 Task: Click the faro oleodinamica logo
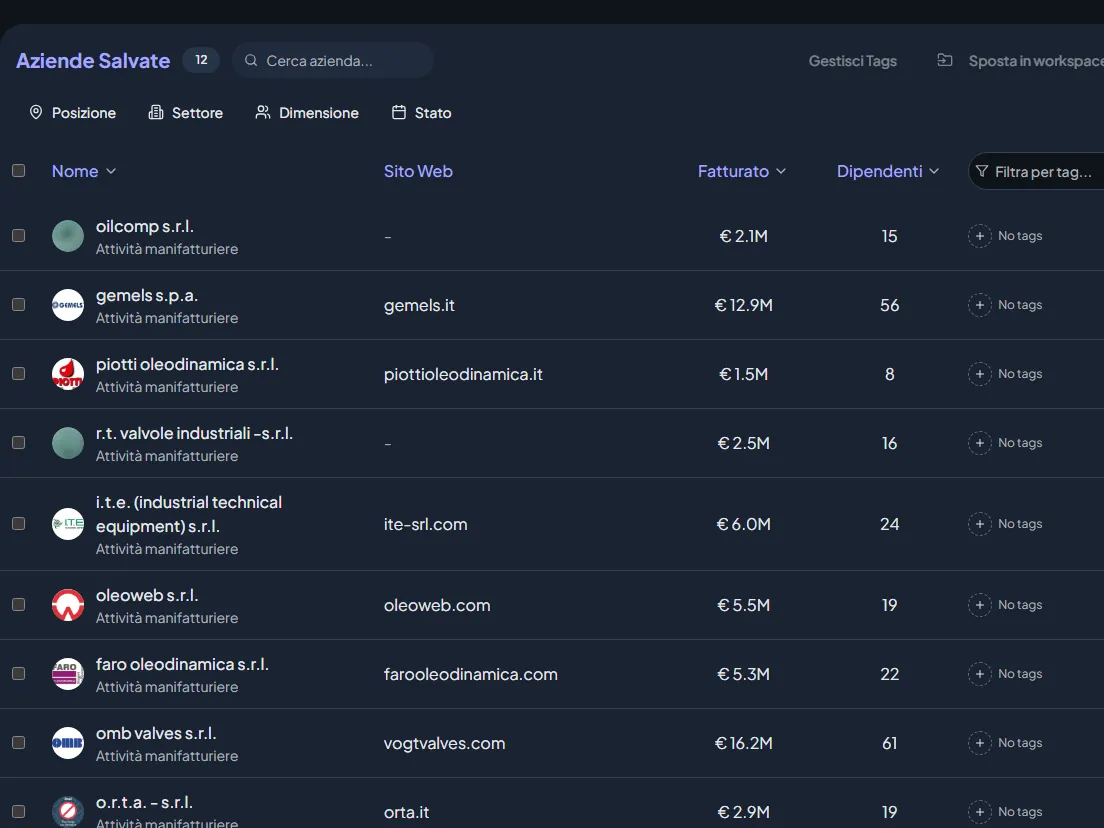click(68, 674)
